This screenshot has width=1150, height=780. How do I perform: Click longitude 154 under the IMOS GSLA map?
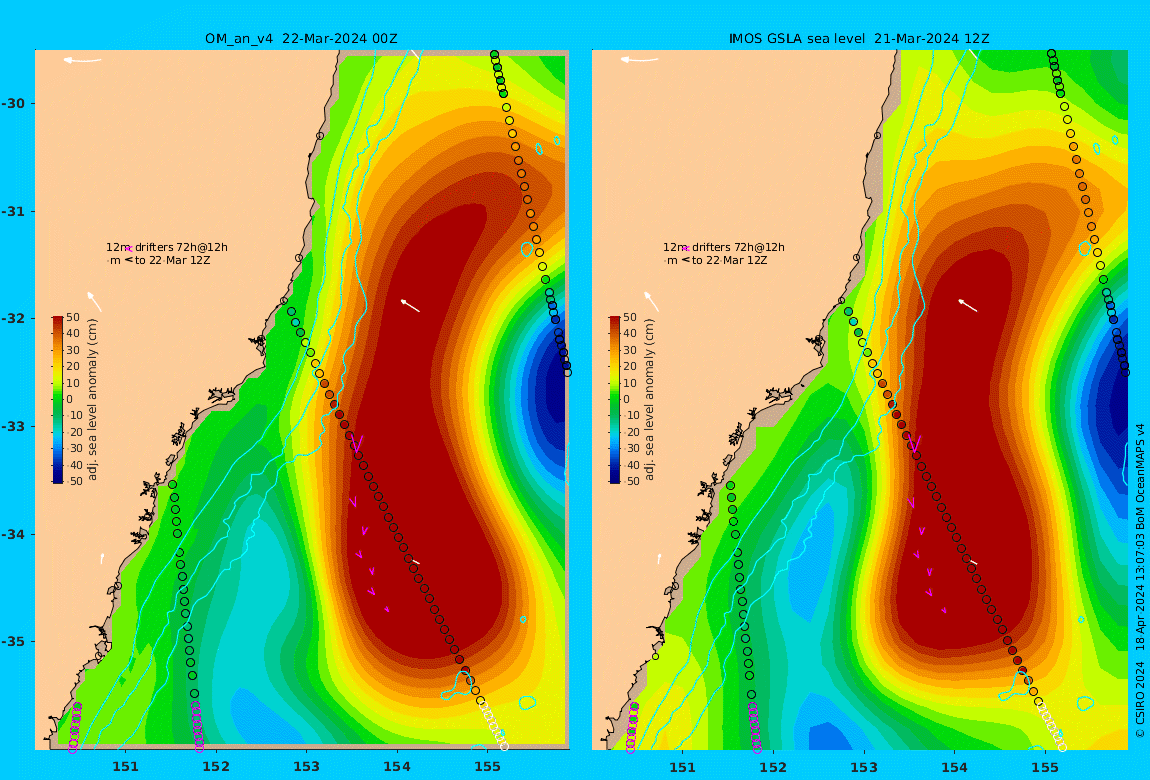pyautogui.click(x=954, y=768)
